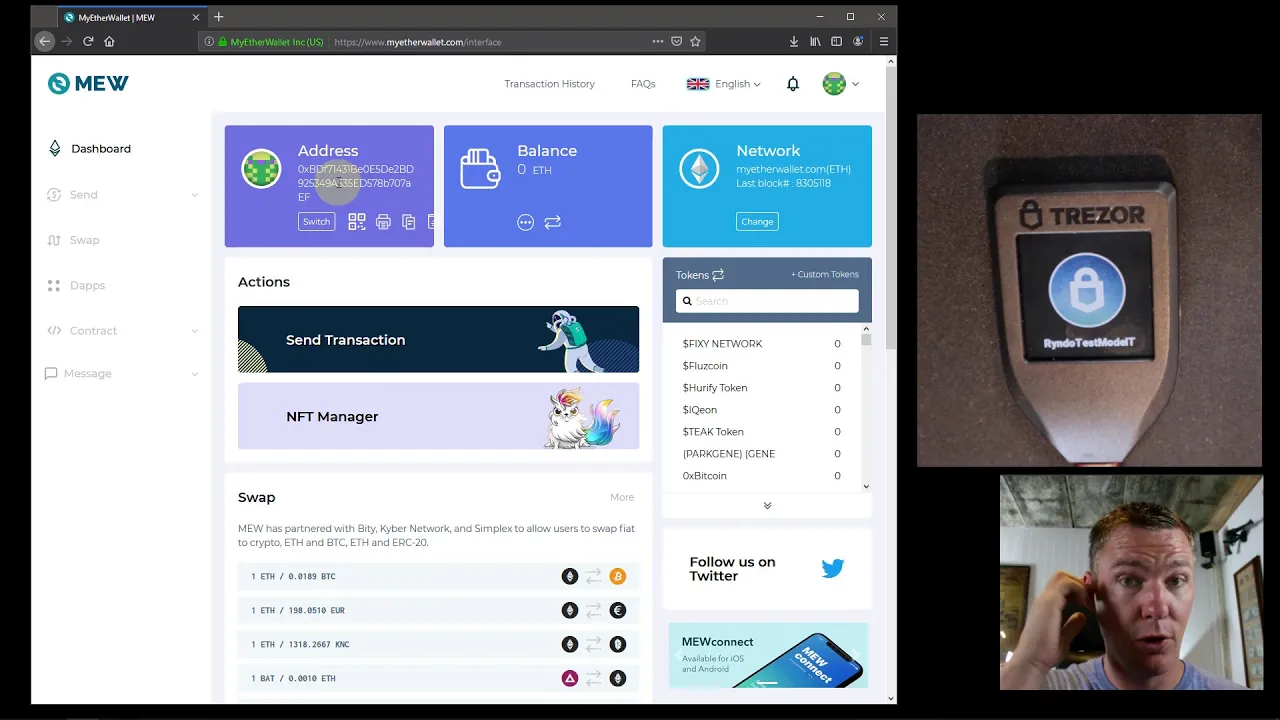Screen dimensions: 1280x720
Task: Open the FAQs link
Action: (643, 84)
